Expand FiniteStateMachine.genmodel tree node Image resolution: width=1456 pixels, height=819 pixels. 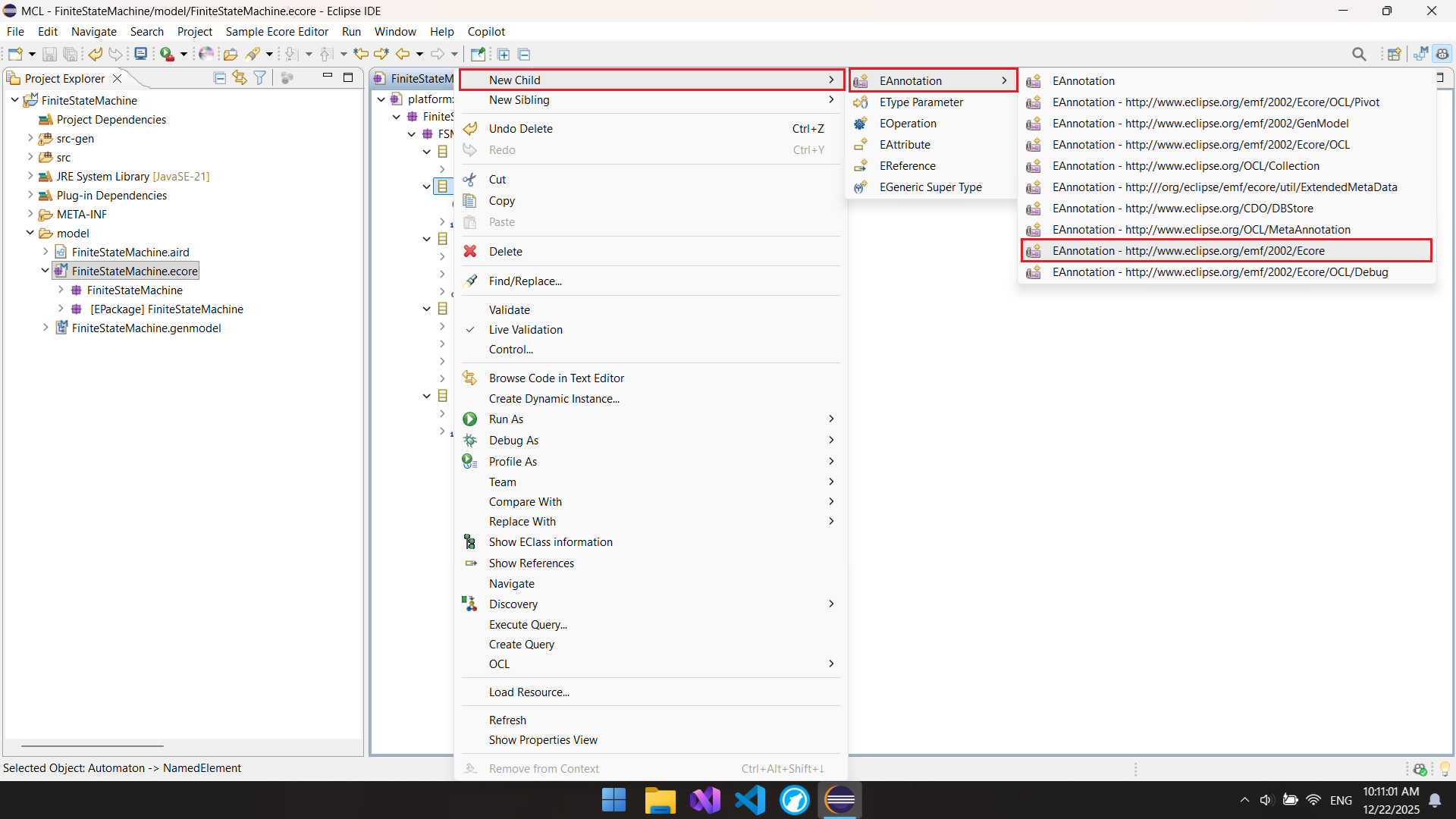coord(45,328)
